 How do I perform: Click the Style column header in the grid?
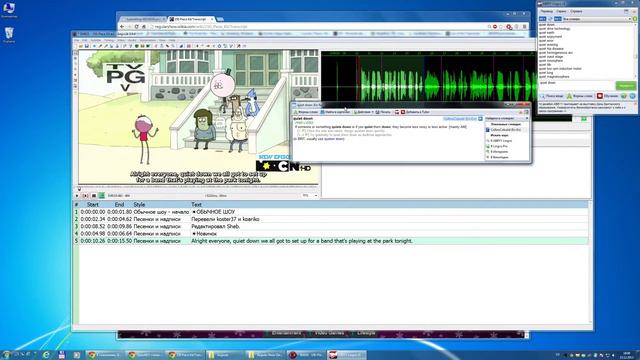(139, 204)
